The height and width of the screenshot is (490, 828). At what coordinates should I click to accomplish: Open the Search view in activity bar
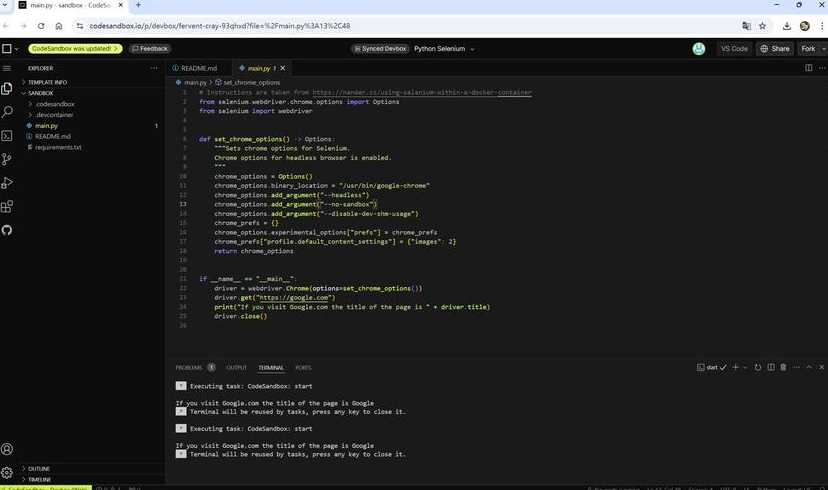[x=7, y=112]
